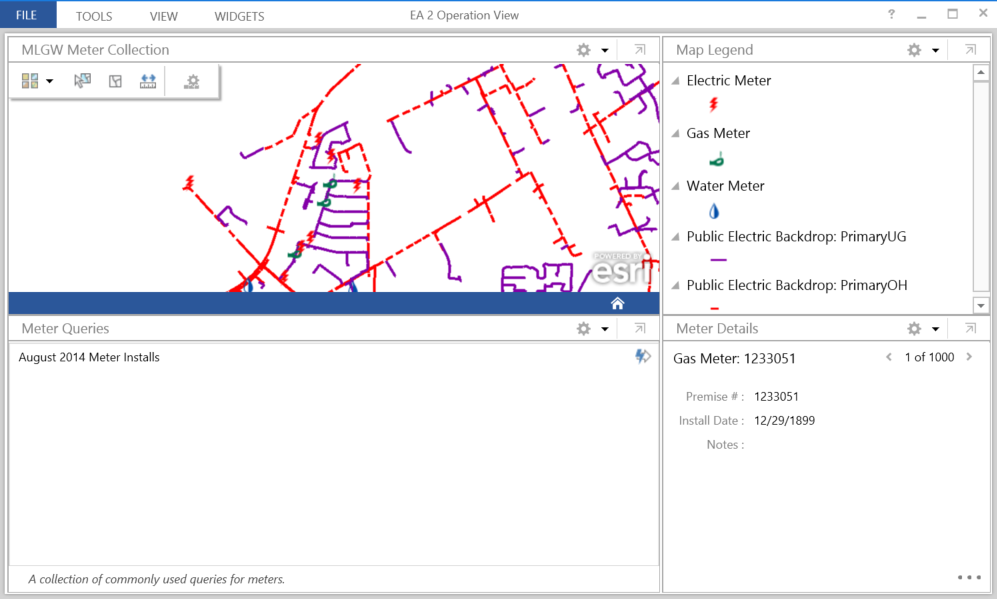This screenshot has height=599, width=997.
Task: Open map toolbar settings gear icon
Action: [x=191, y=81]
